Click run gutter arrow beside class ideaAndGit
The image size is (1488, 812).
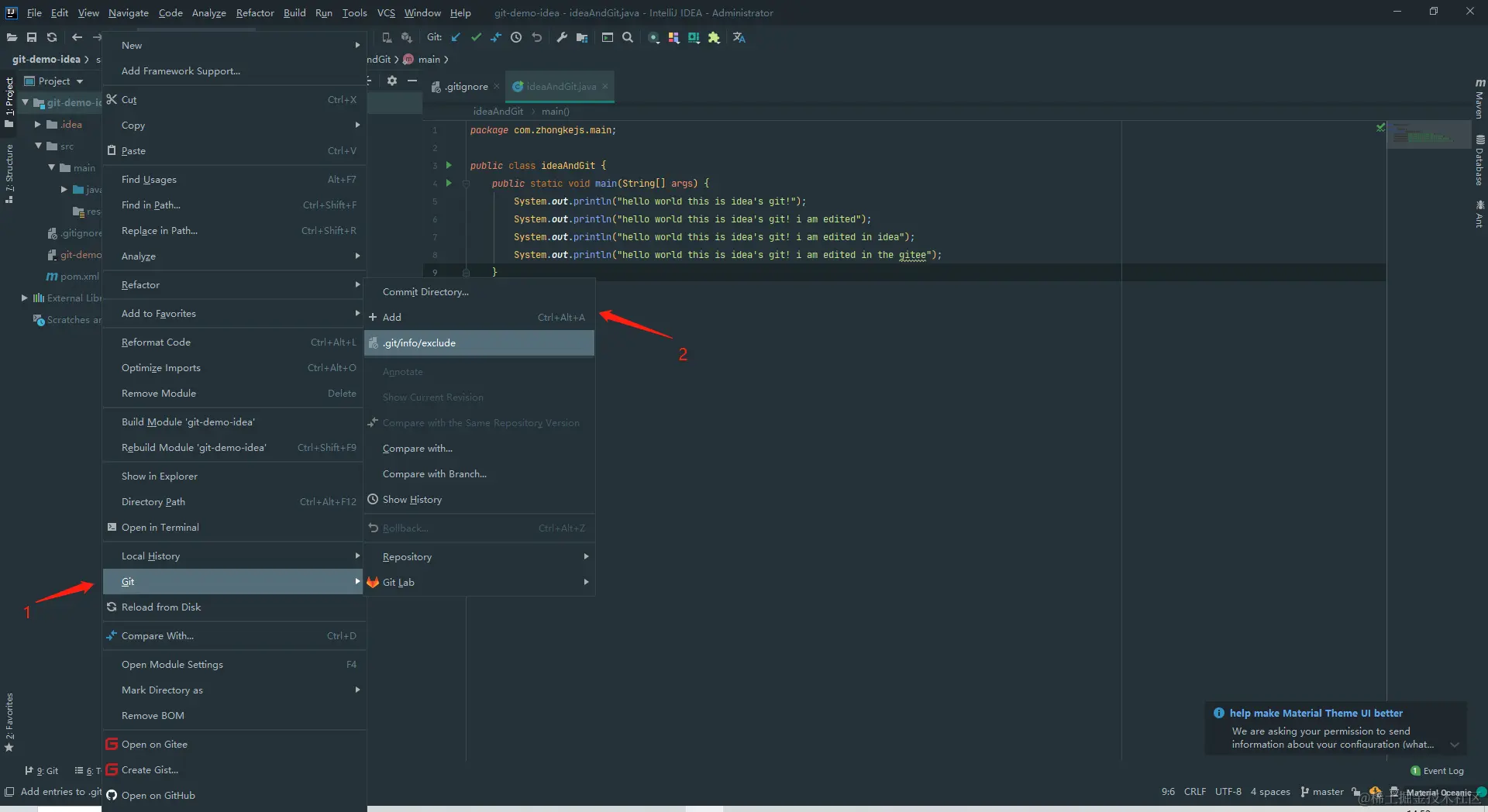[x=449, y=165]
